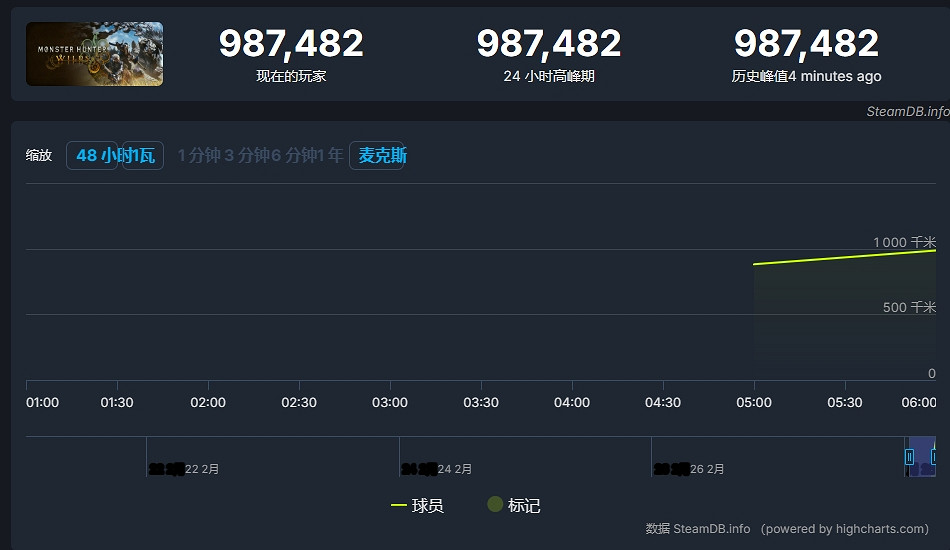Choose the 1 年 zoom option
The width and height of the screenshot is (950, 550).
(x=330, y=156)
